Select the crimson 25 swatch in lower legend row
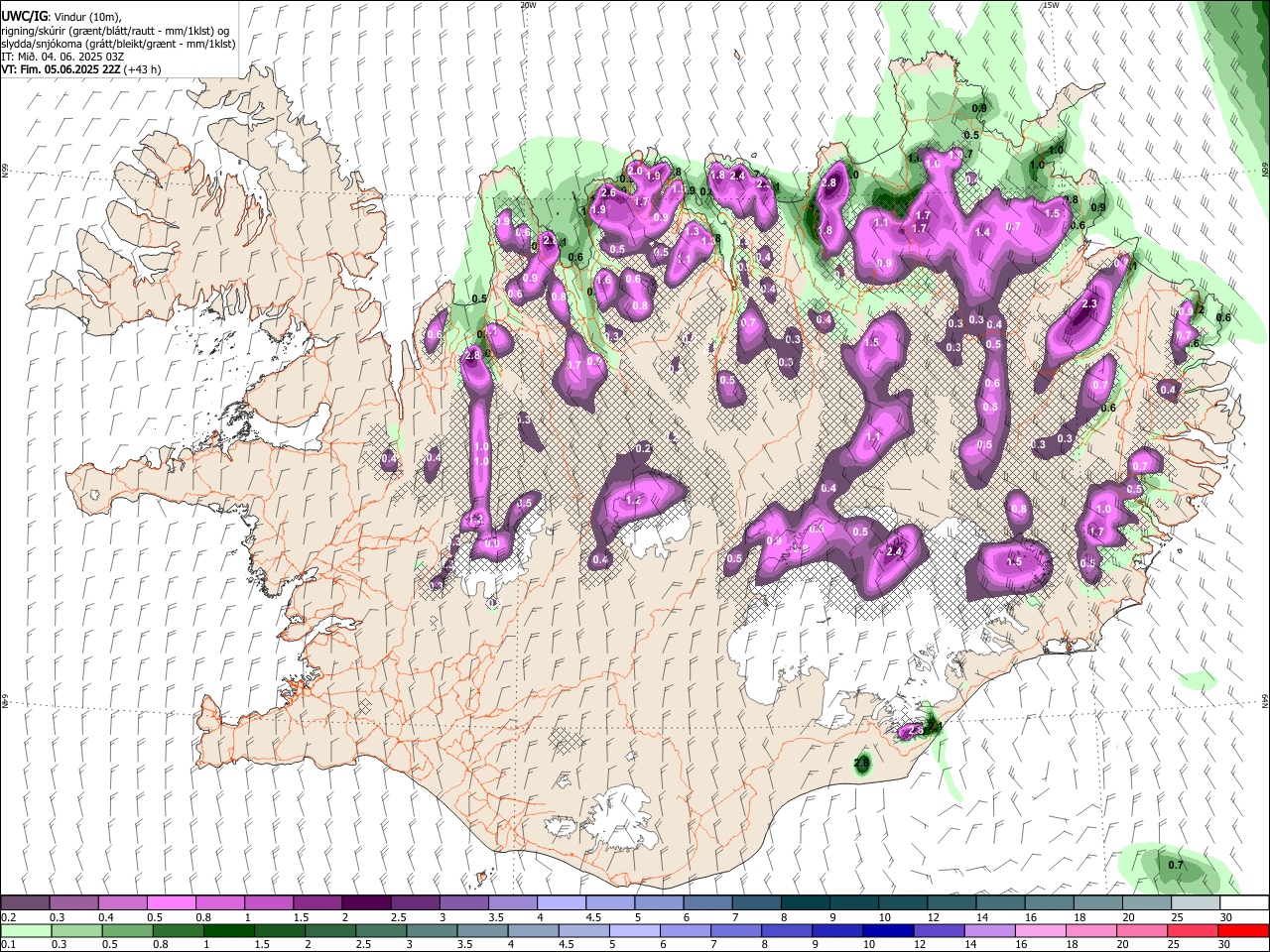The image size is (1270, 952). 1192,930
